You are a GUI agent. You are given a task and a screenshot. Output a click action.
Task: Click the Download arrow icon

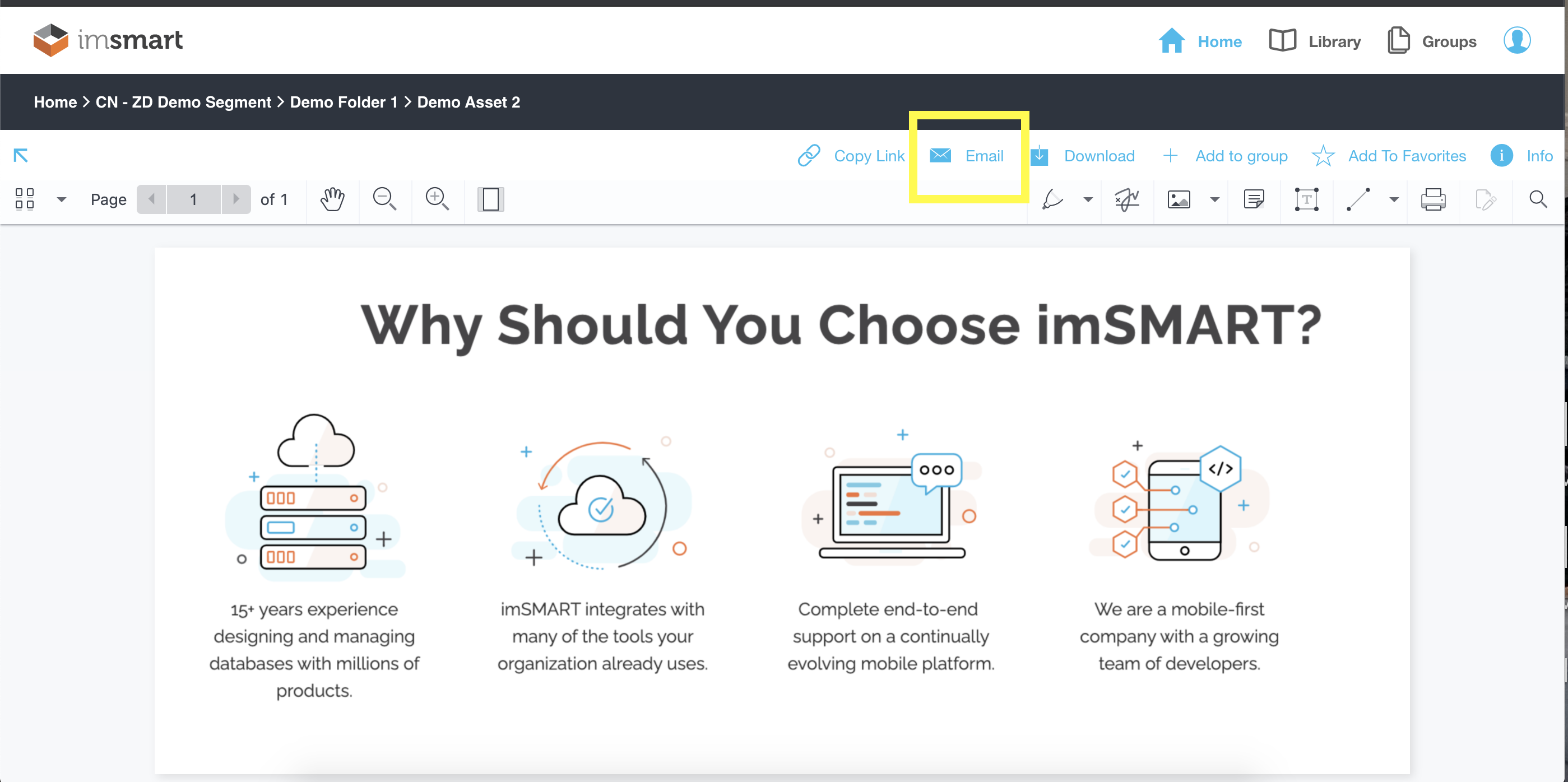1039,156
